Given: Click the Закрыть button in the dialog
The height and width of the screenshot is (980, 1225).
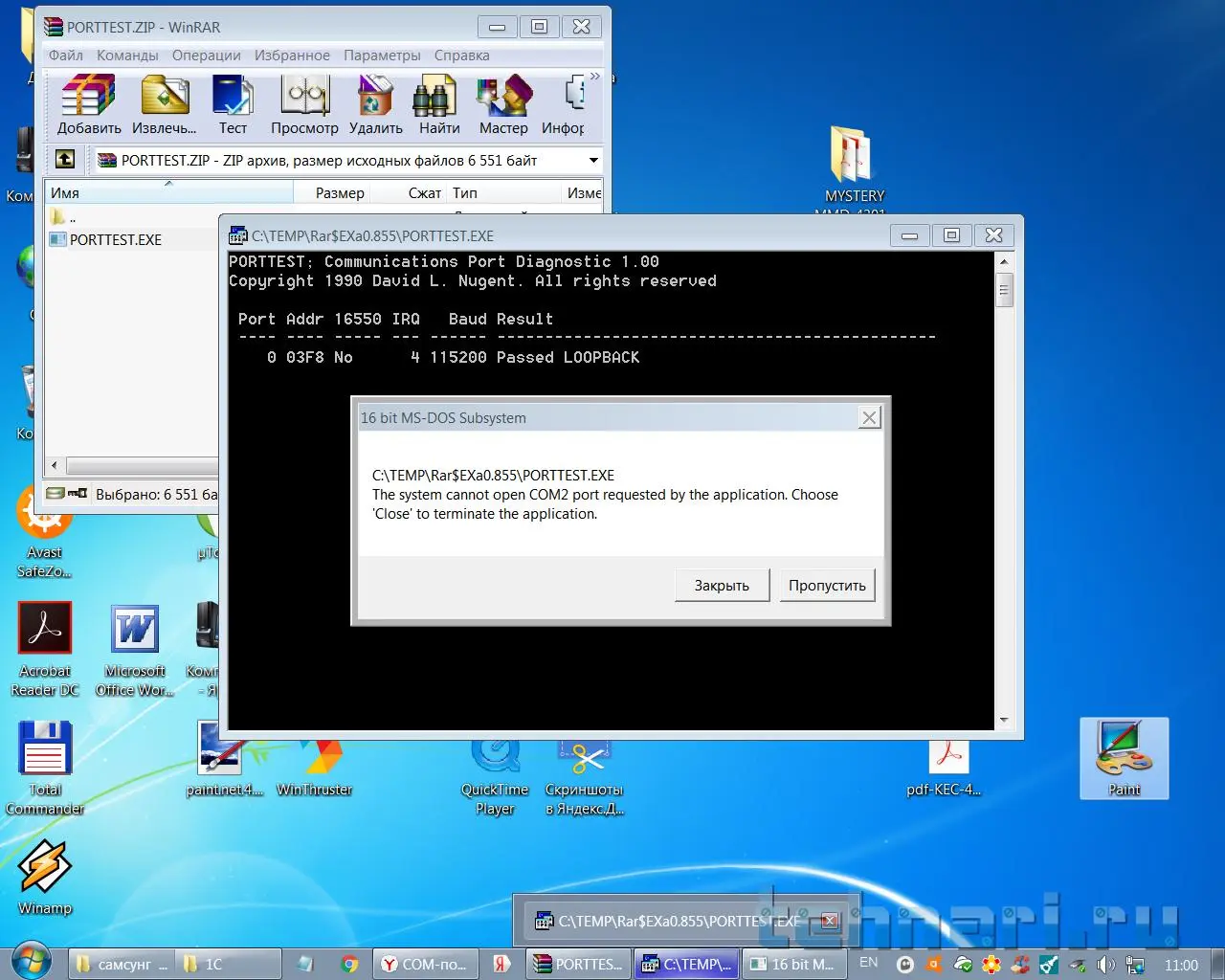Looking at the screenshot, I should pos(722,586).
